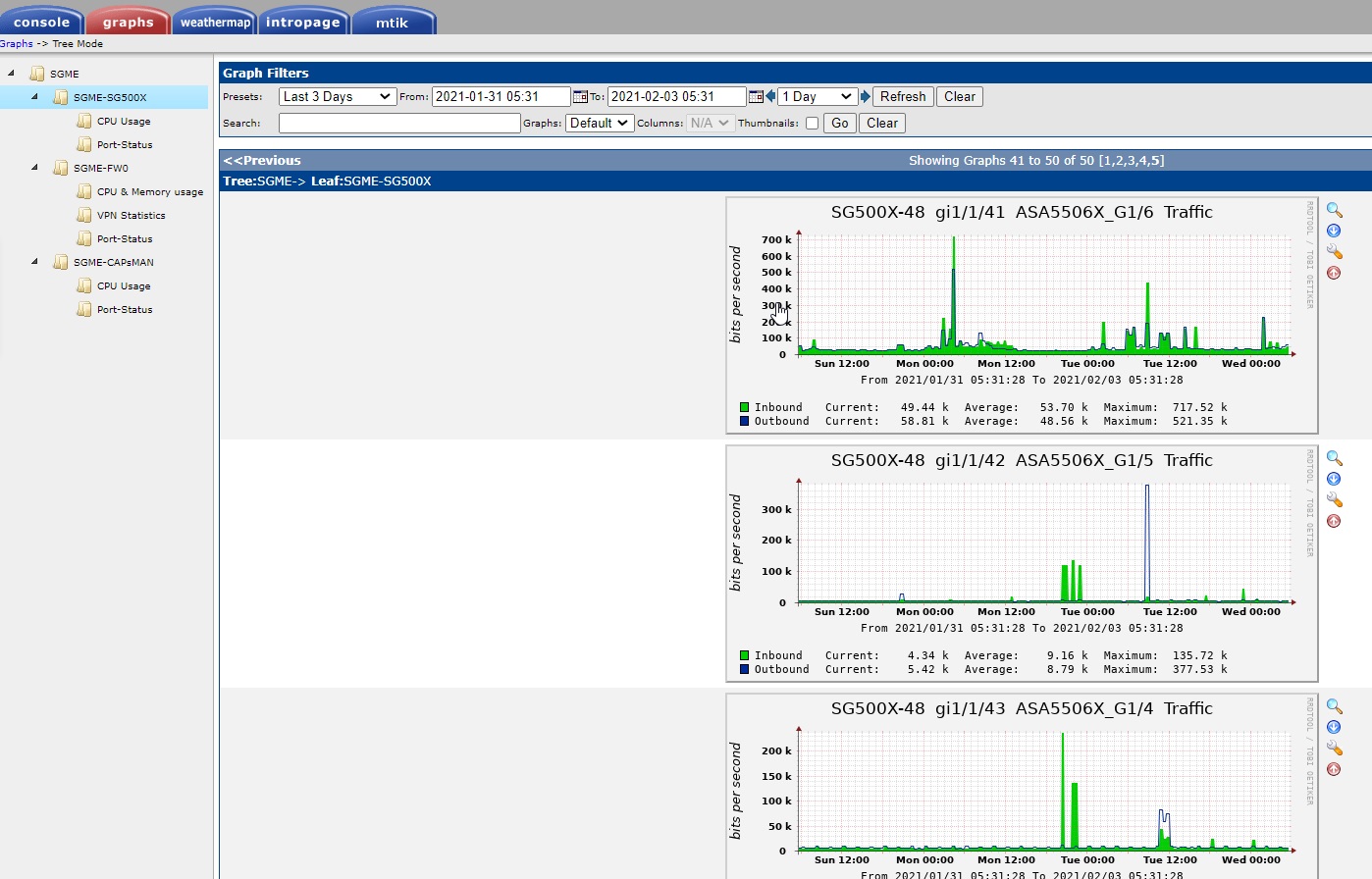Click the SGME-CAPsMAN folder icon

click(61, 262)
